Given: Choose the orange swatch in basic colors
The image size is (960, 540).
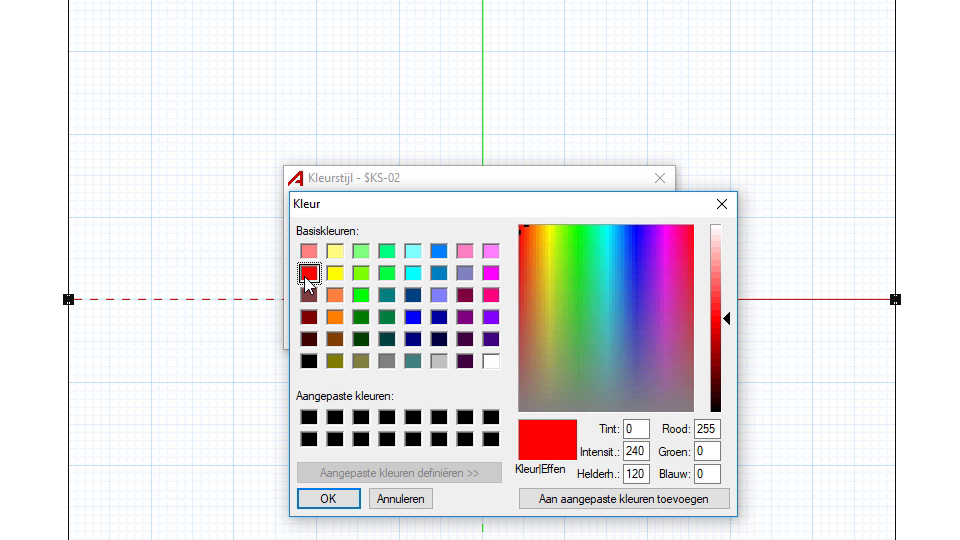Looking at the screenshot, I should (x=336, y=317).
